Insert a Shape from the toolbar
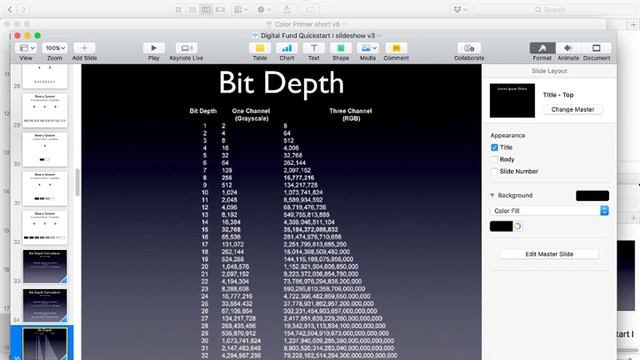Screen dimensions: 640x360 tap(340, 48)
